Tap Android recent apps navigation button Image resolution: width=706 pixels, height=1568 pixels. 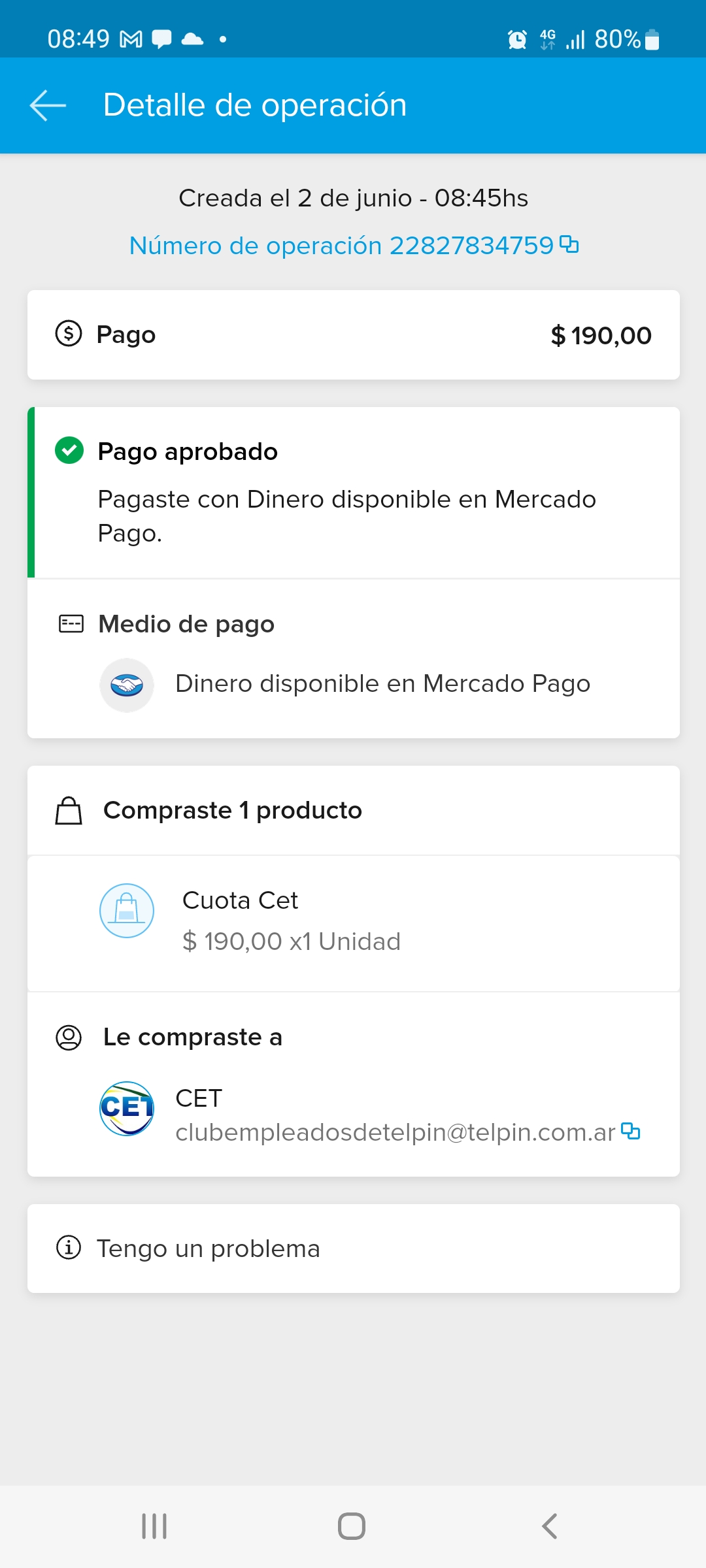[155, 1526]
